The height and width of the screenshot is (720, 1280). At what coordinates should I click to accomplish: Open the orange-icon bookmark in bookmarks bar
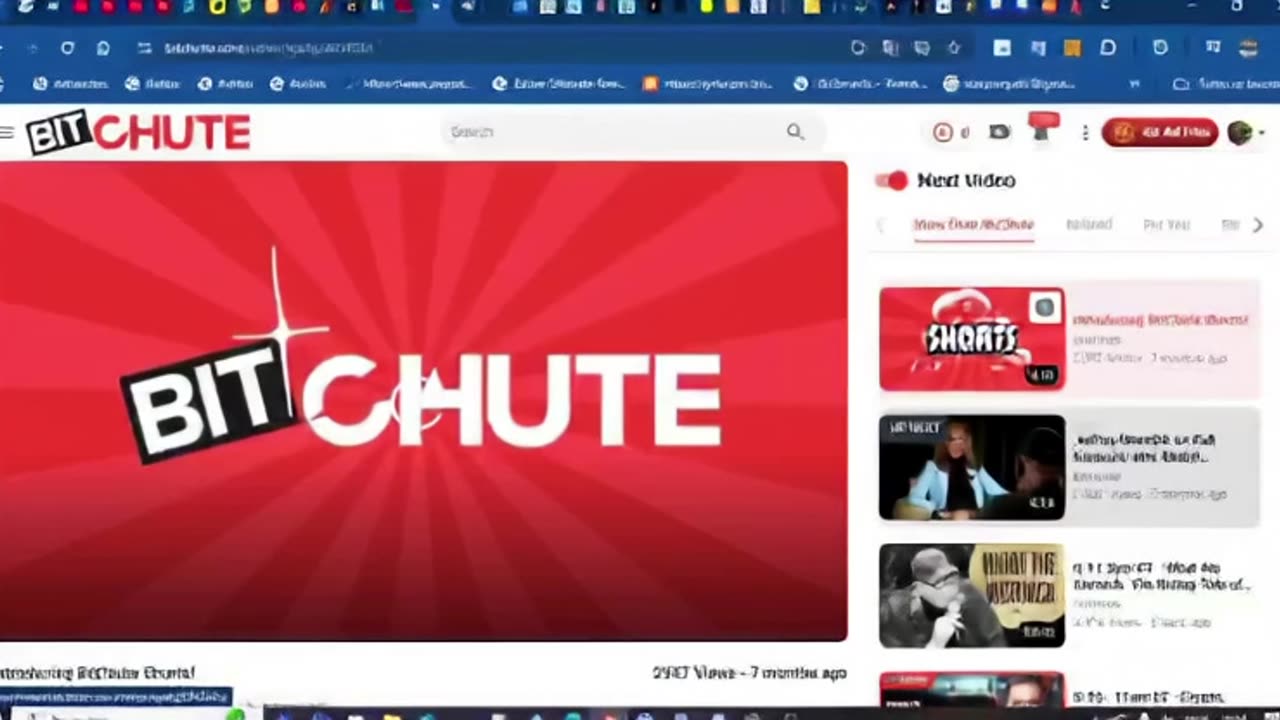tap(651, 84)
